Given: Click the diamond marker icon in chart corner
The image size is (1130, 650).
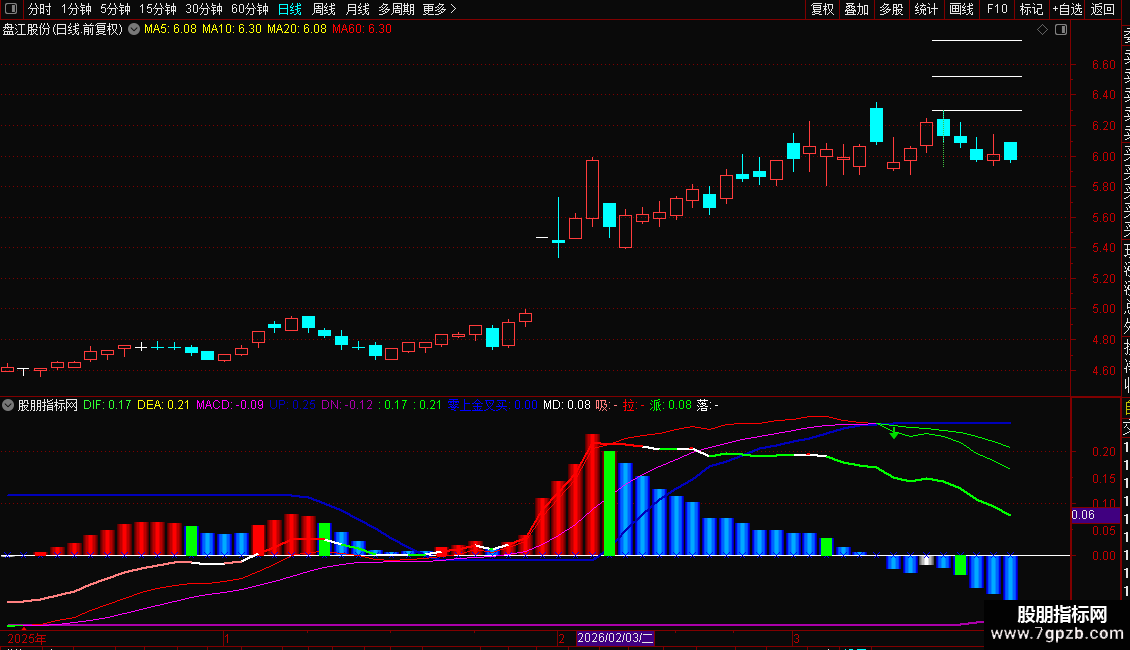Looking at the screenshot, I should coord(1042,30).
